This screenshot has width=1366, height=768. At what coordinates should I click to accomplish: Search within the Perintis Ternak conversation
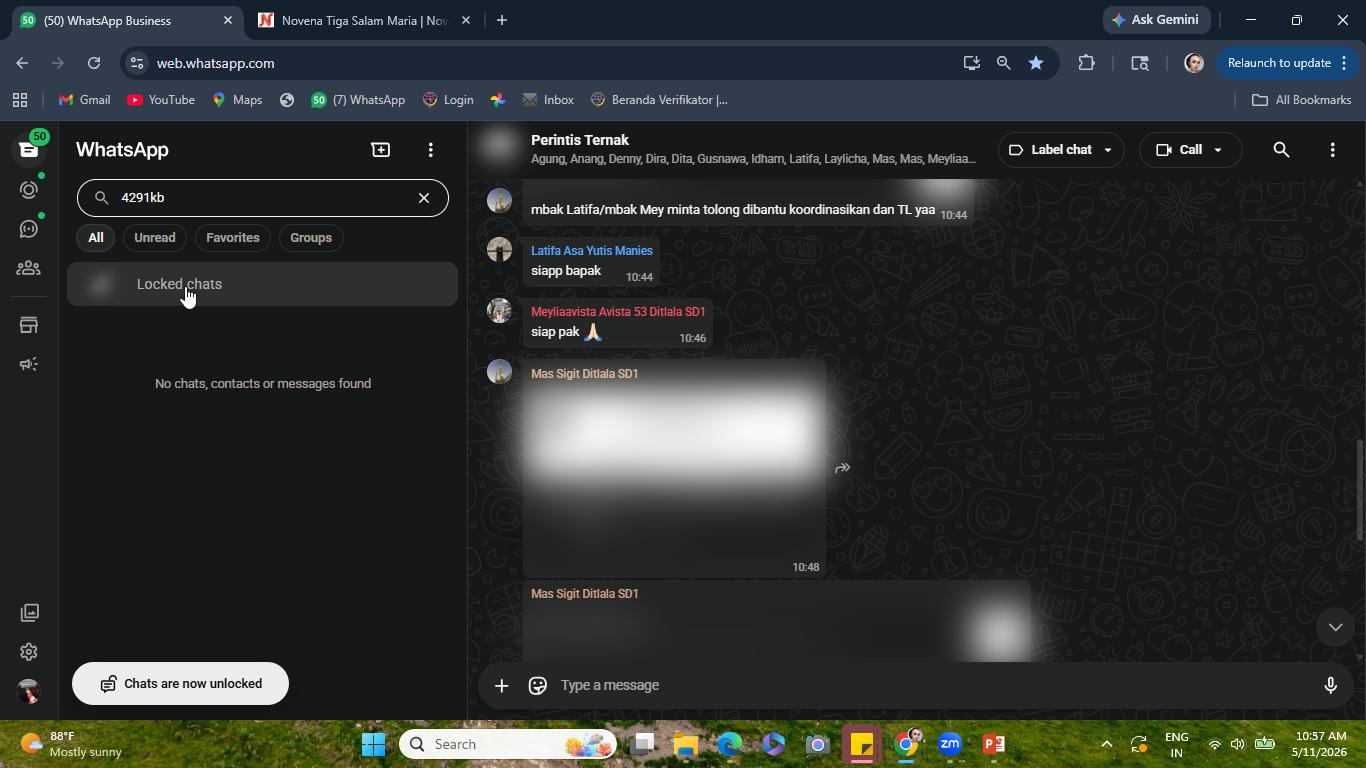(1281, 150)
